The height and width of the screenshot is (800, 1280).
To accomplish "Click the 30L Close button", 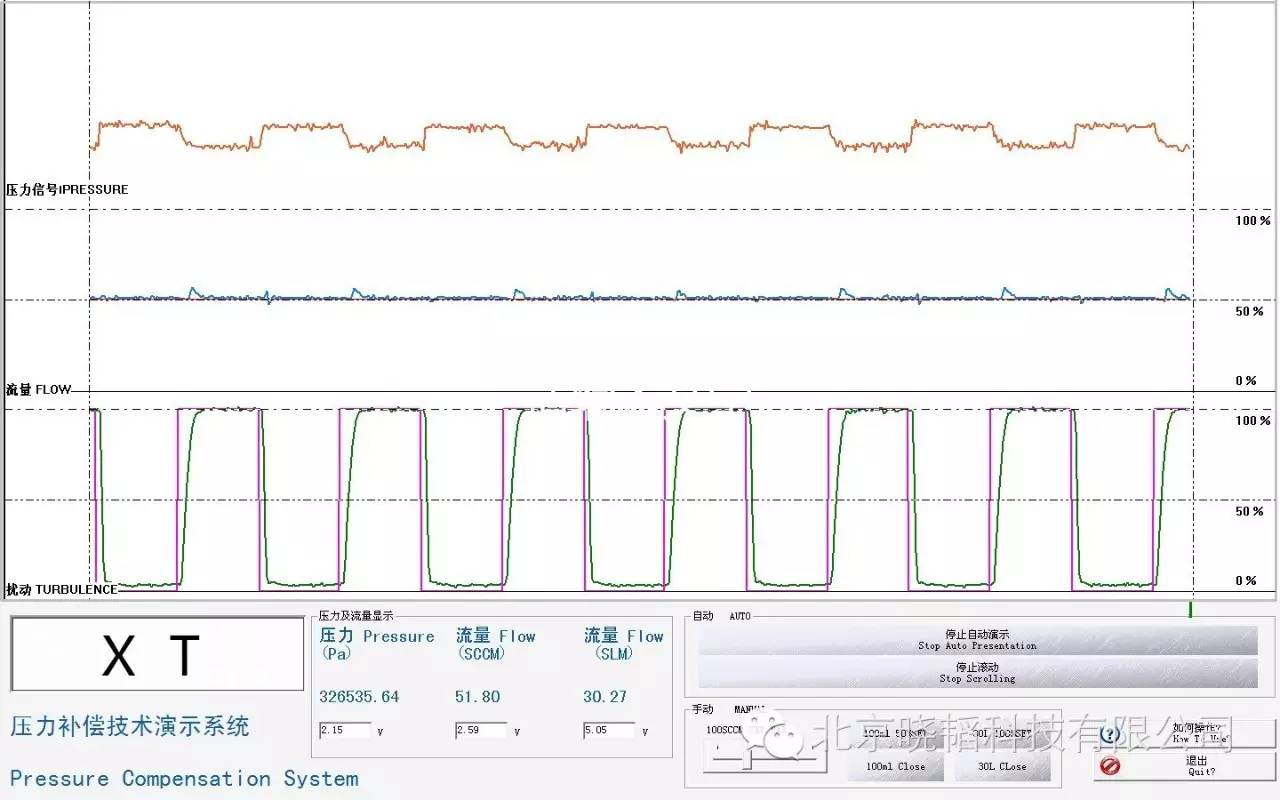I will pos(1001,767).
